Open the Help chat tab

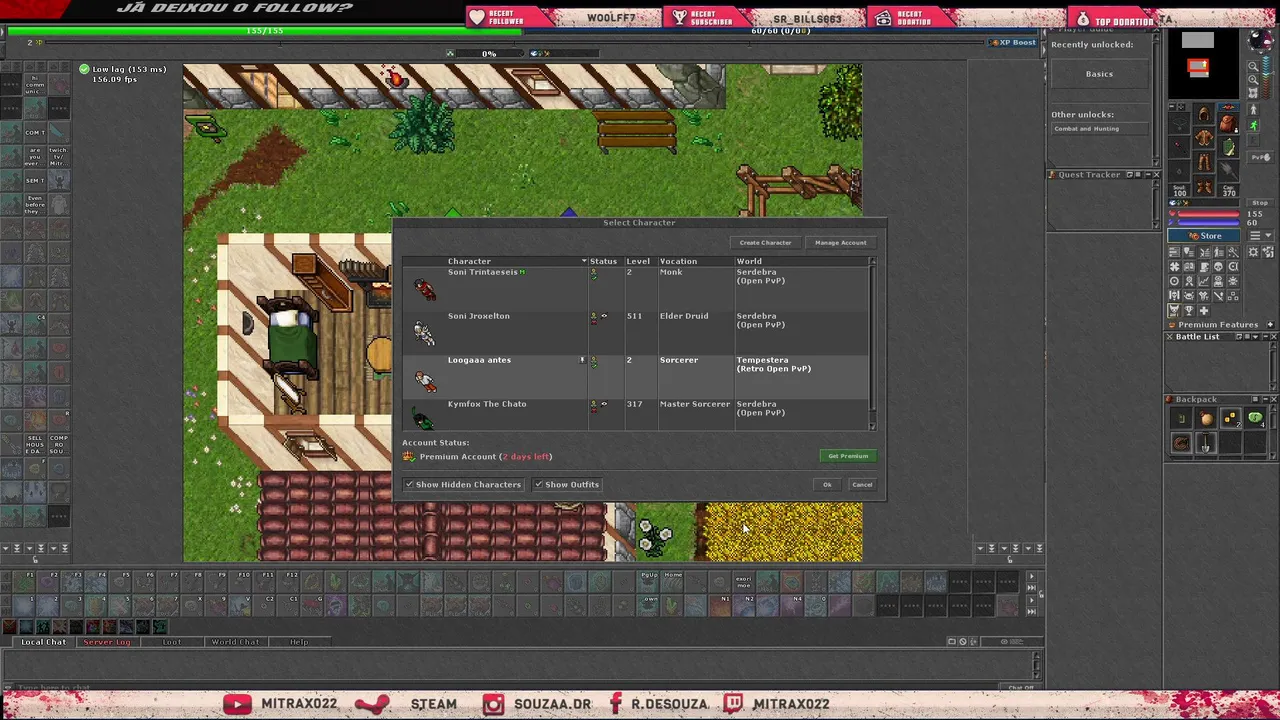299,642
